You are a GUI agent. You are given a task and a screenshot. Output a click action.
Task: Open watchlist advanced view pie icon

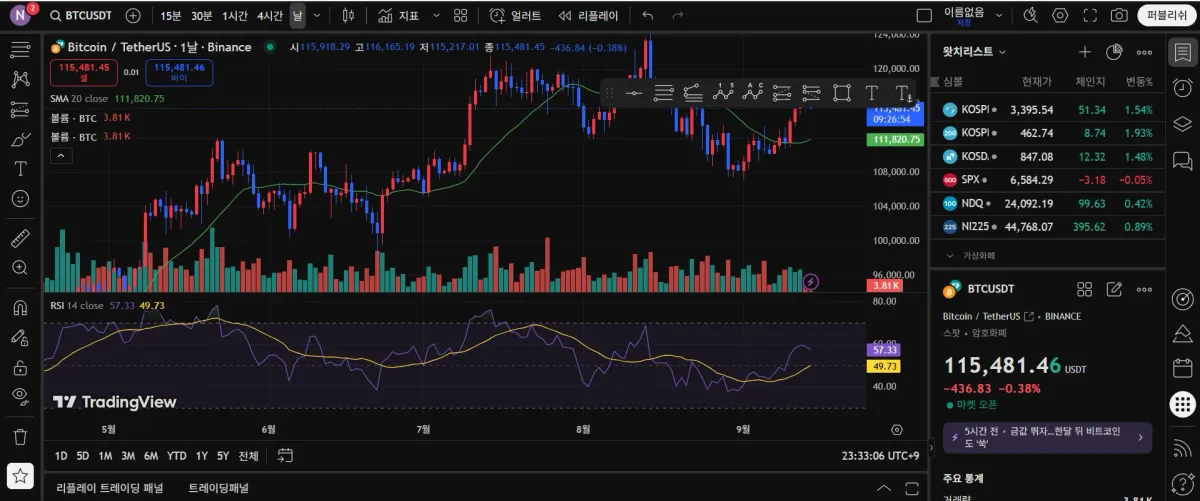(1114, 51)
